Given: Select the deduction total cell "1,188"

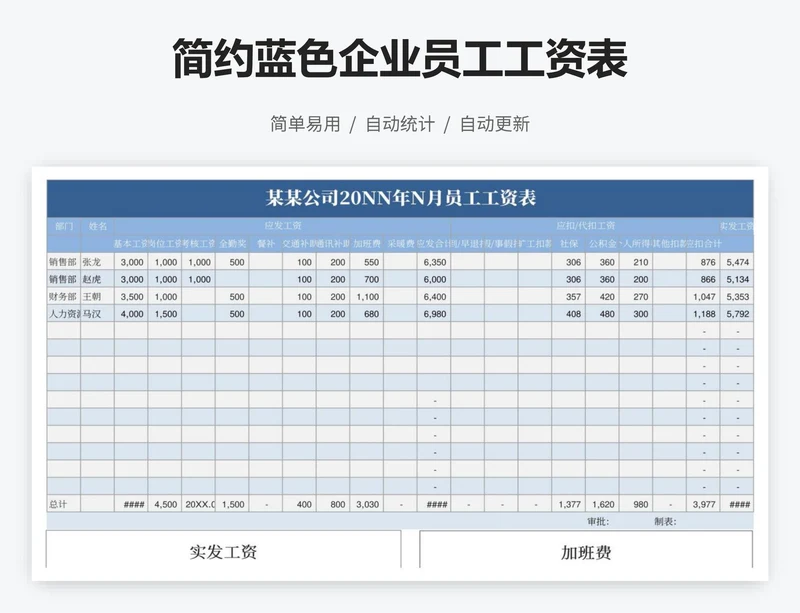Looking at the screenshot, I should [703, 314].
